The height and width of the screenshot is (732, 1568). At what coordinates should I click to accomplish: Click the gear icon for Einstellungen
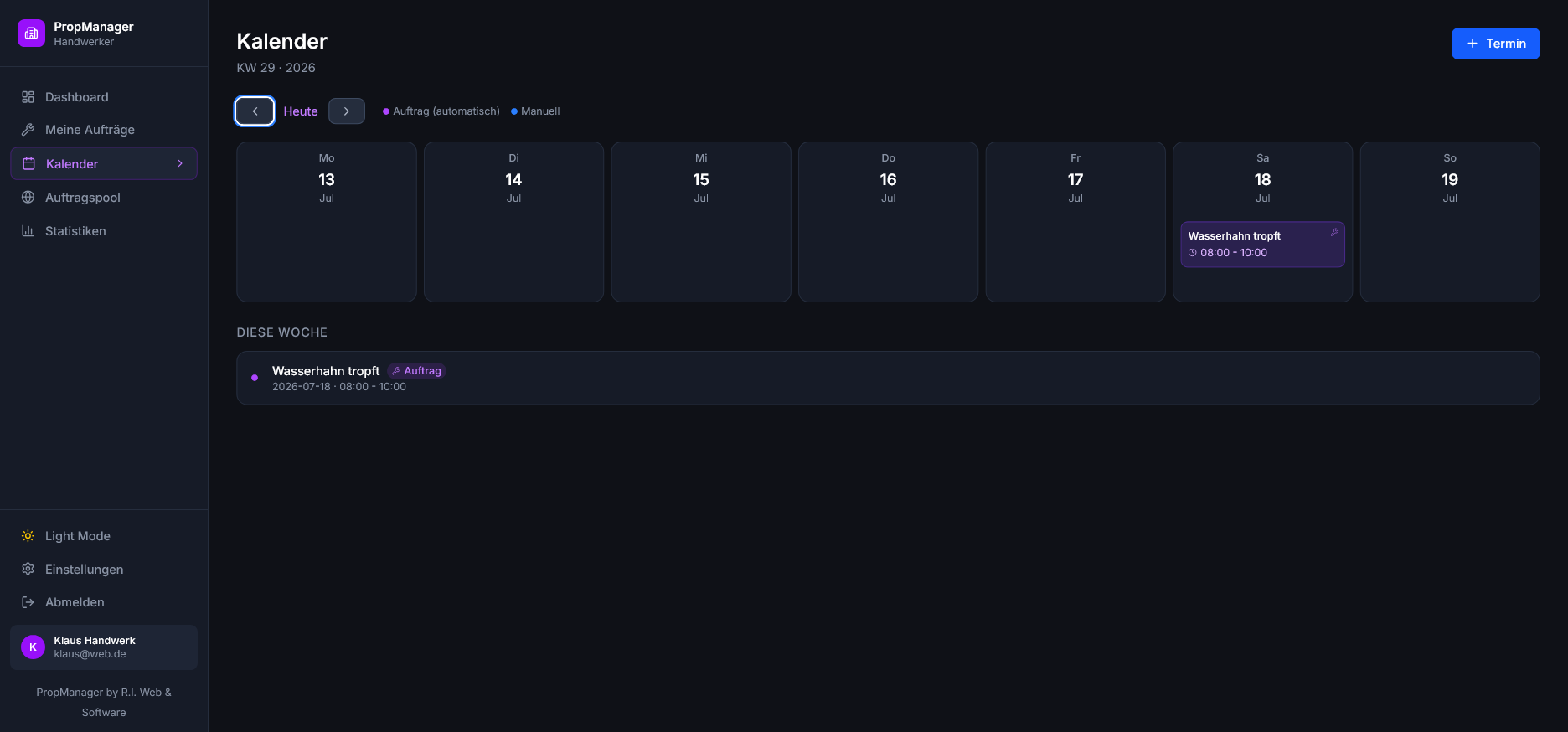pyautogui.click(x=28, y=569)
